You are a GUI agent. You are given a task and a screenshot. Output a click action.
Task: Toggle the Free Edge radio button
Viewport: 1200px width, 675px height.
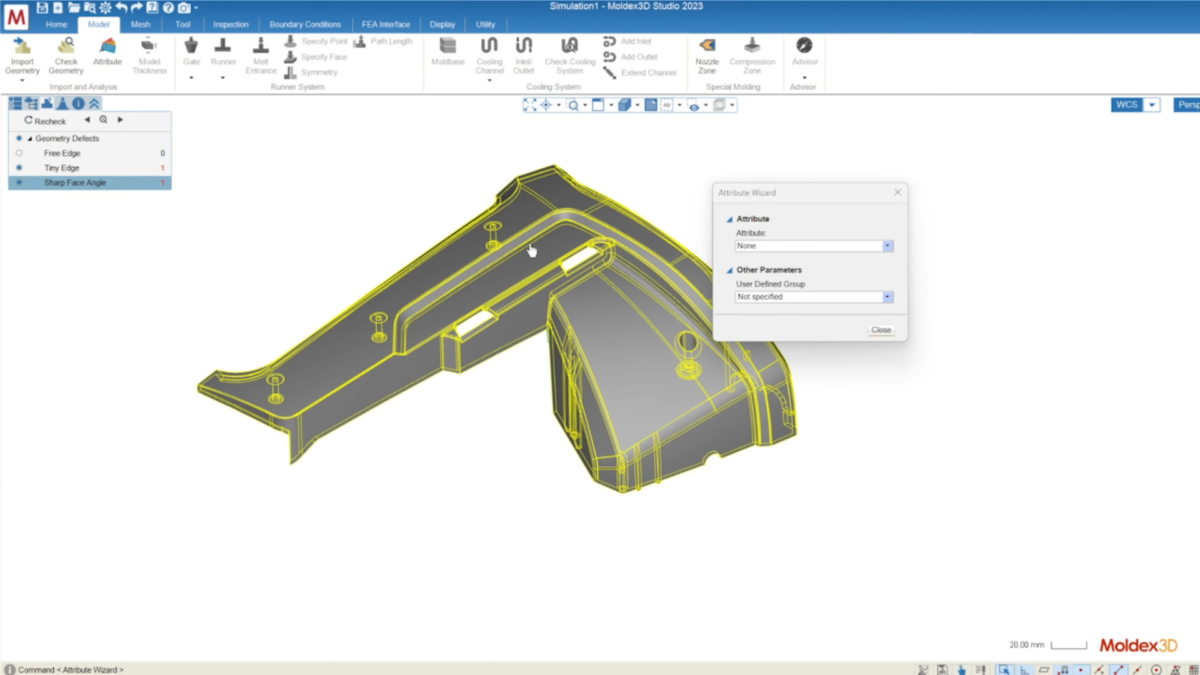pos(19,153)
